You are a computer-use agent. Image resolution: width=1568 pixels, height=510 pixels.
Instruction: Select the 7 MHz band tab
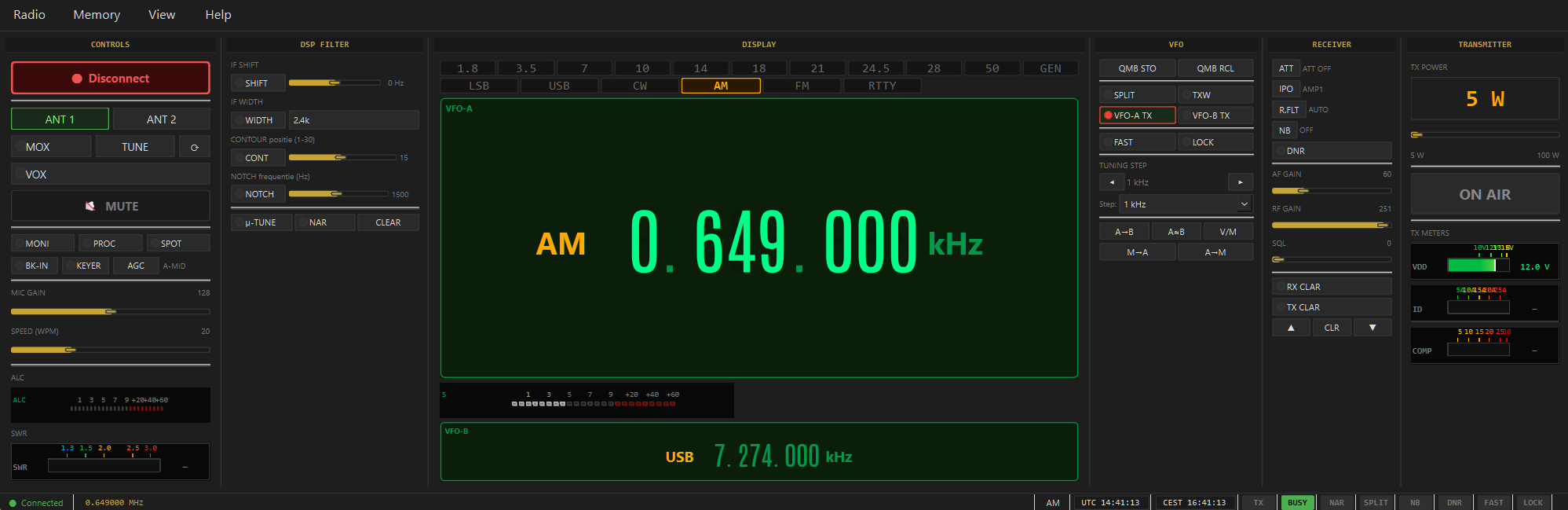point(584,68)
